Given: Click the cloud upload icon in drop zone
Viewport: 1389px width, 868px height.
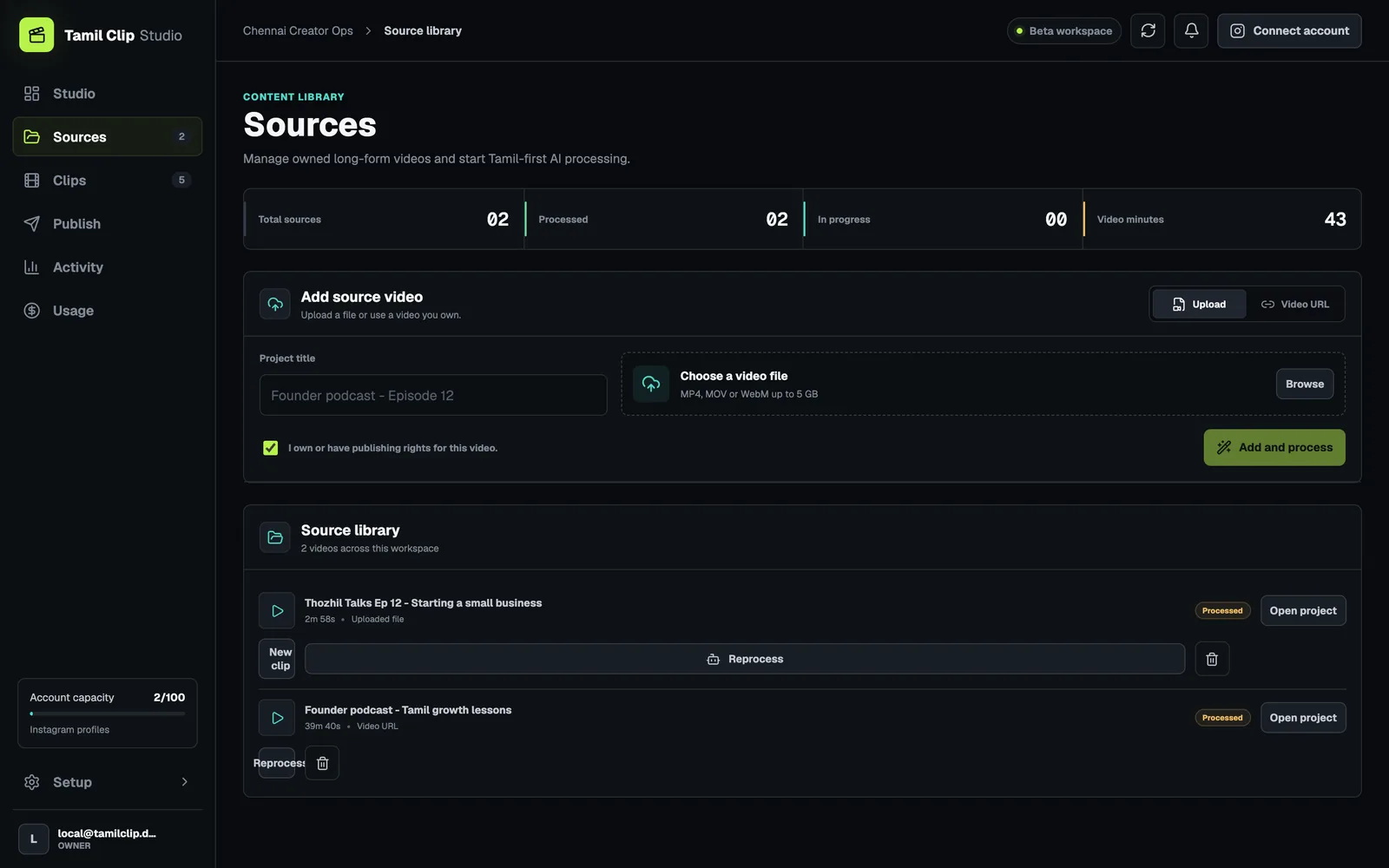Looking at the screenshot, I should 651,384.
